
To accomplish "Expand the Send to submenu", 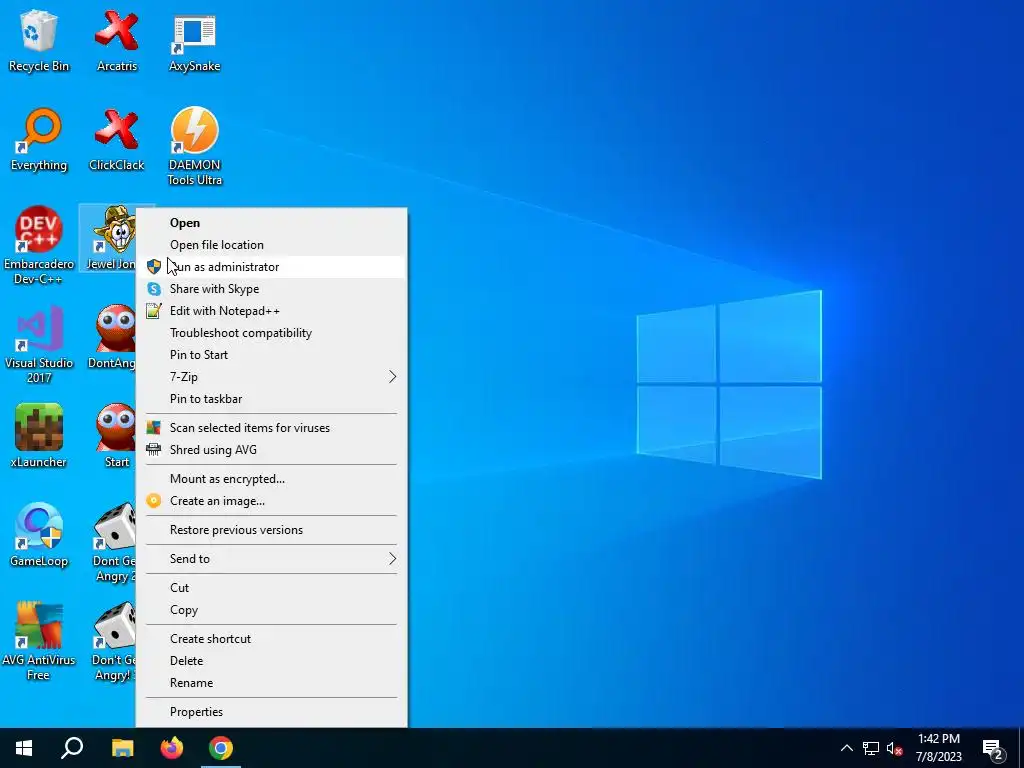I will [x=272, y=558].
